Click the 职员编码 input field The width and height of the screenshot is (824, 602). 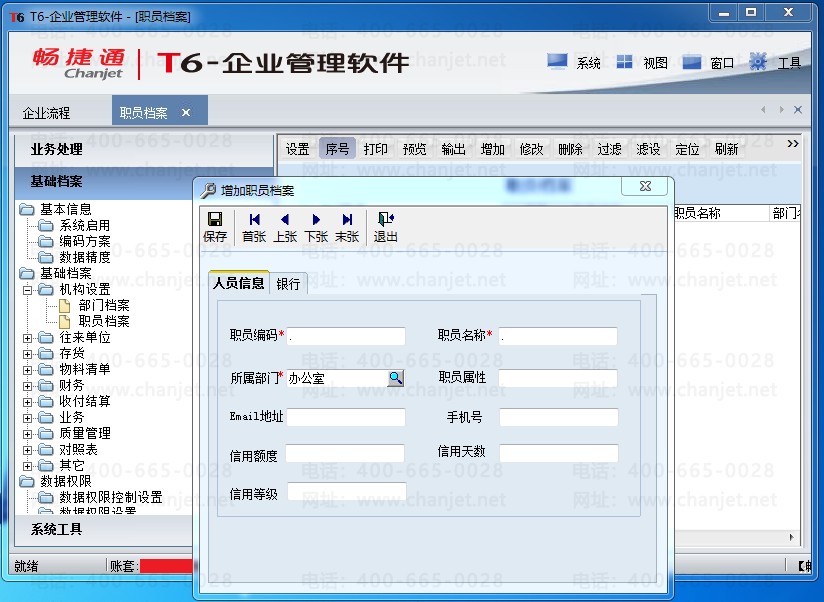(346, 336)
